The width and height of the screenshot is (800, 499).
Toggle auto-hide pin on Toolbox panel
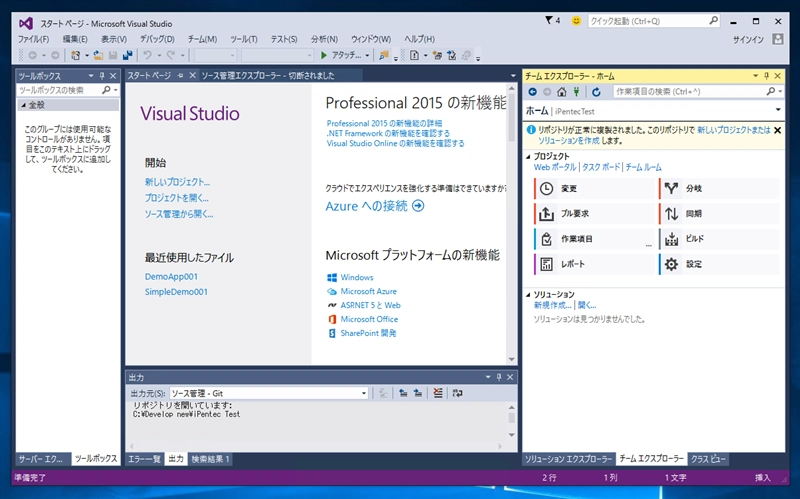(102, 76)
